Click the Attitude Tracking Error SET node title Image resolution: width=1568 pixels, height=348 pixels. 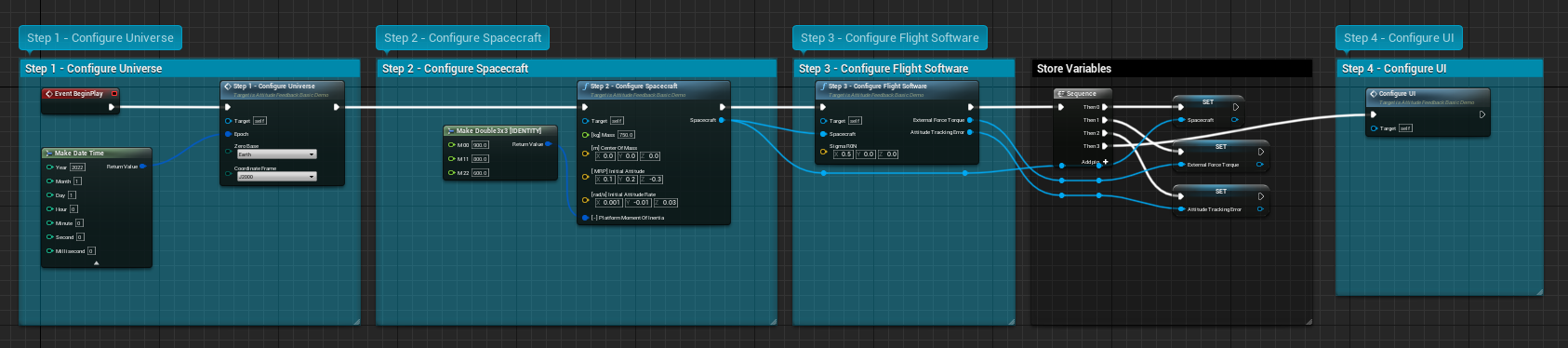(x=1220, y=191)
